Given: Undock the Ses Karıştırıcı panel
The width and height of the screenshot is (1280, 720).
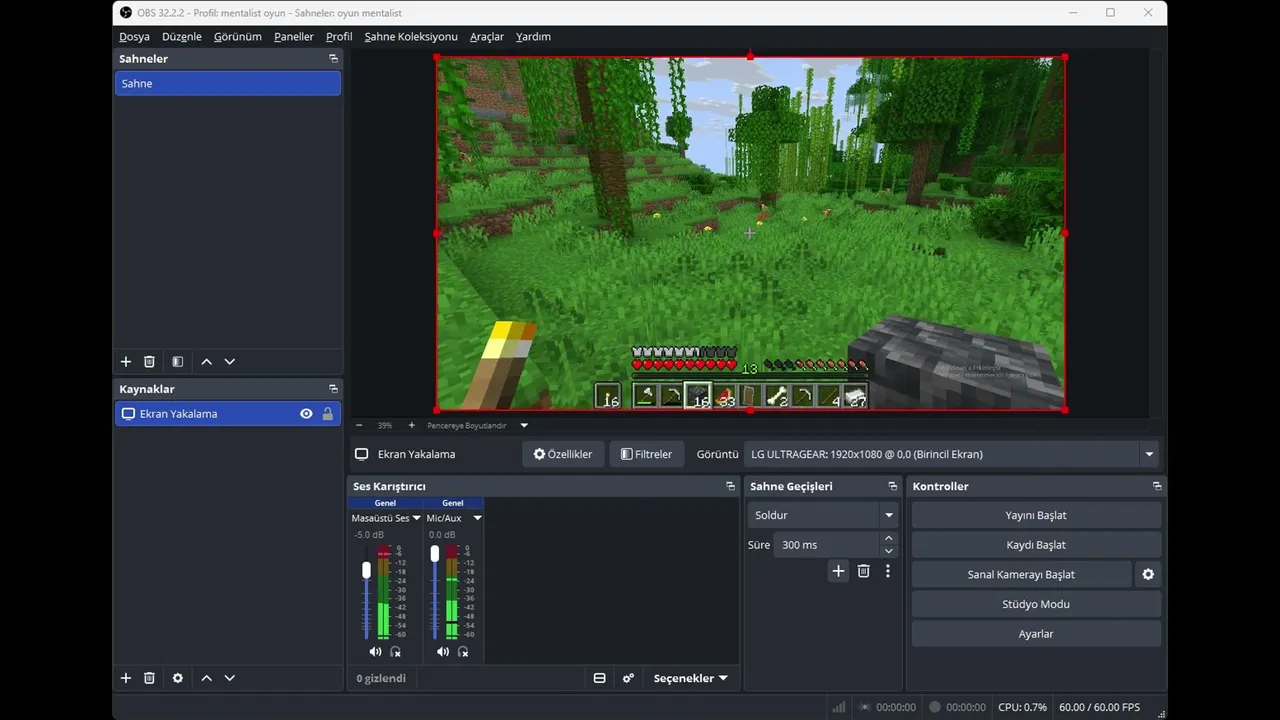Looking at the screenshot, I should (730, 486).
